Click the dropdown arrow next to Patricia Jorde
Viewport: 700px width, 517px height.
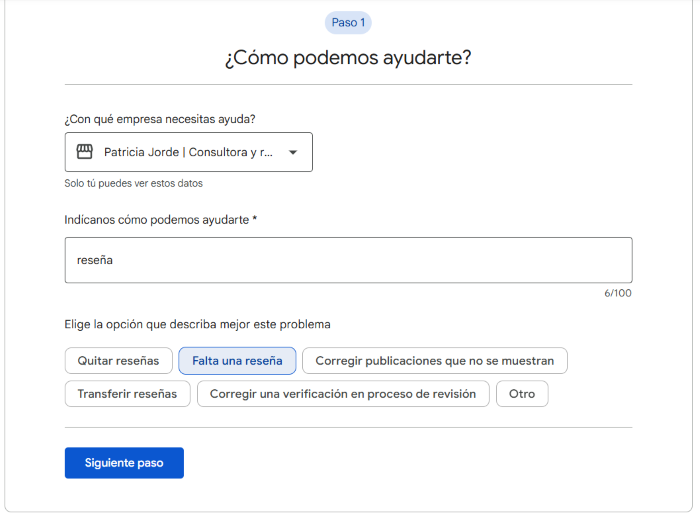pos(293,152)
